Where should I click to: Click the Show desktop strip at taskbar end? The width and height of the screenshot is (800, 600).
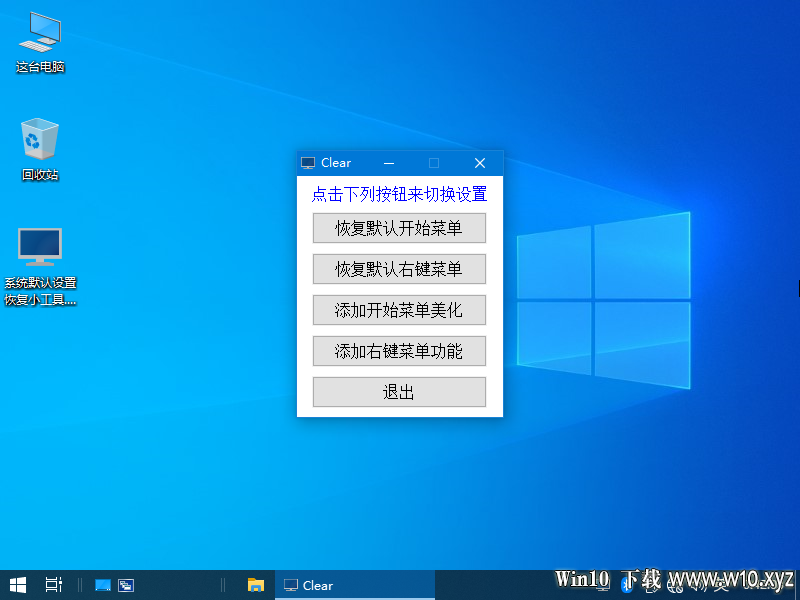pyautogui.click(x=798, y=585)
